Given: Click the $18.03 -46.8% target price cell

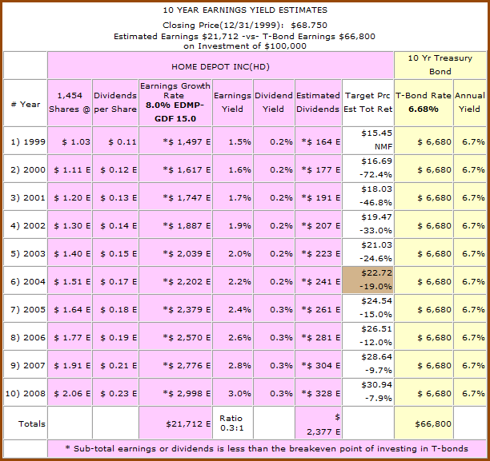Looking at the screenshot, I should [x=368, y=196].
